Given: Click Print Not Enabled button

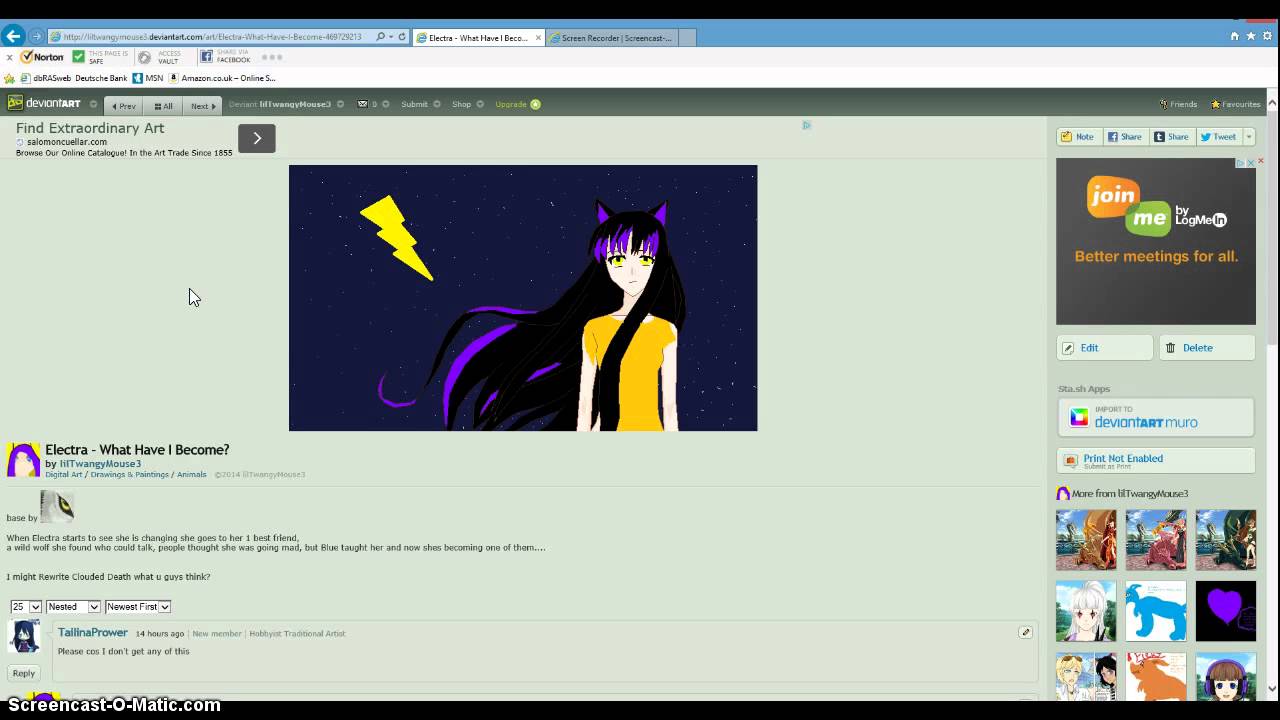Looking at the screenshot, I should [x=1155, y=460].
